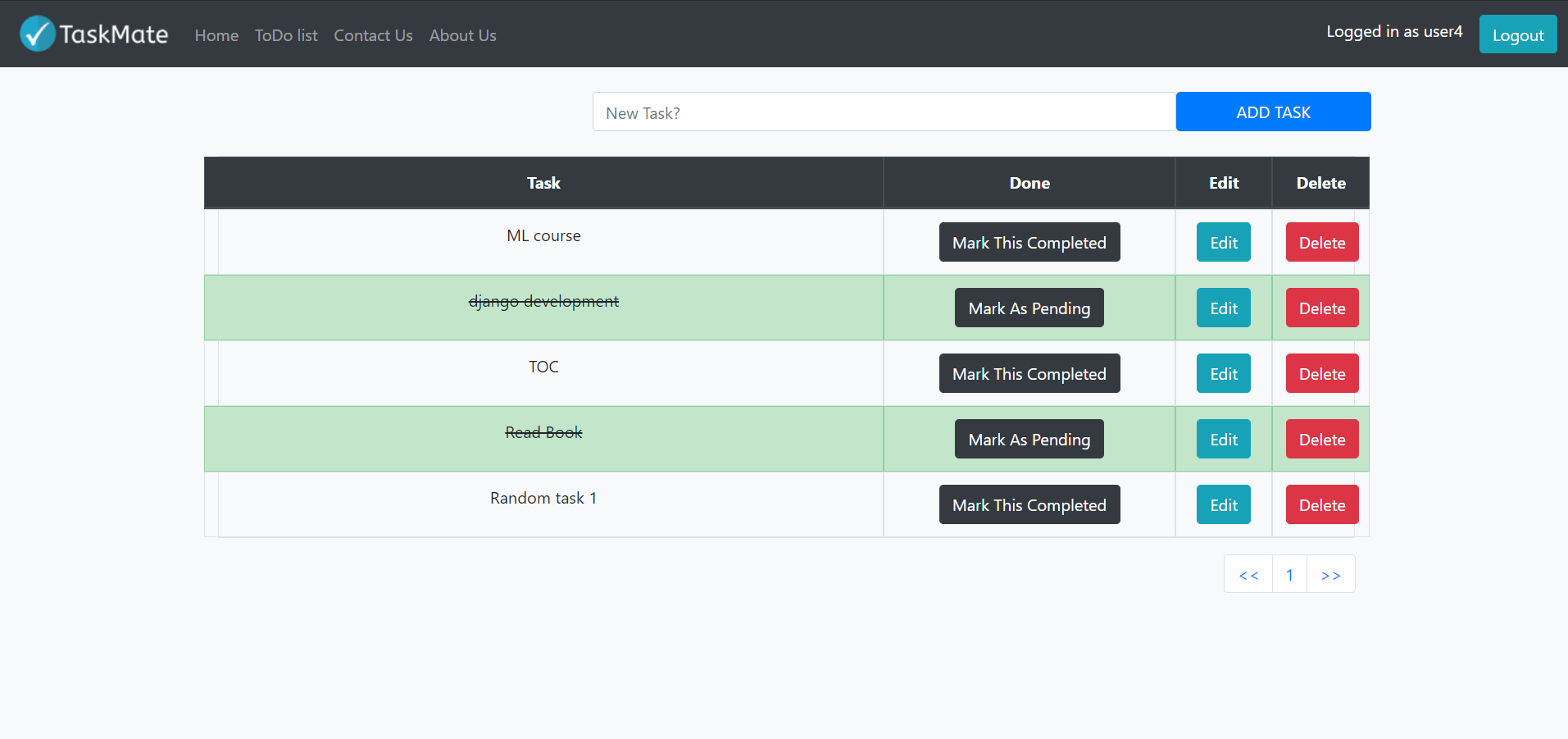Mark Read Book as pending
This screenshot has height=739, width=1568.
pos(1029,439)
